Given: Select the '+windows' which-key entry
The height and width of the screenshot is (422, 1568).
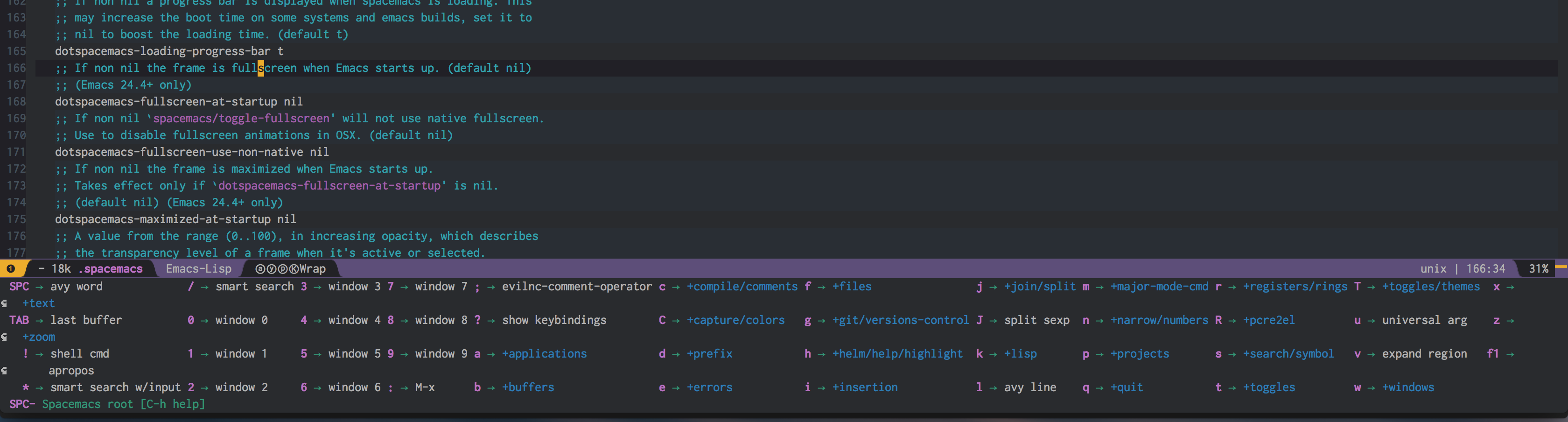Looking at the screenshot, I should tap(1408, 387).
